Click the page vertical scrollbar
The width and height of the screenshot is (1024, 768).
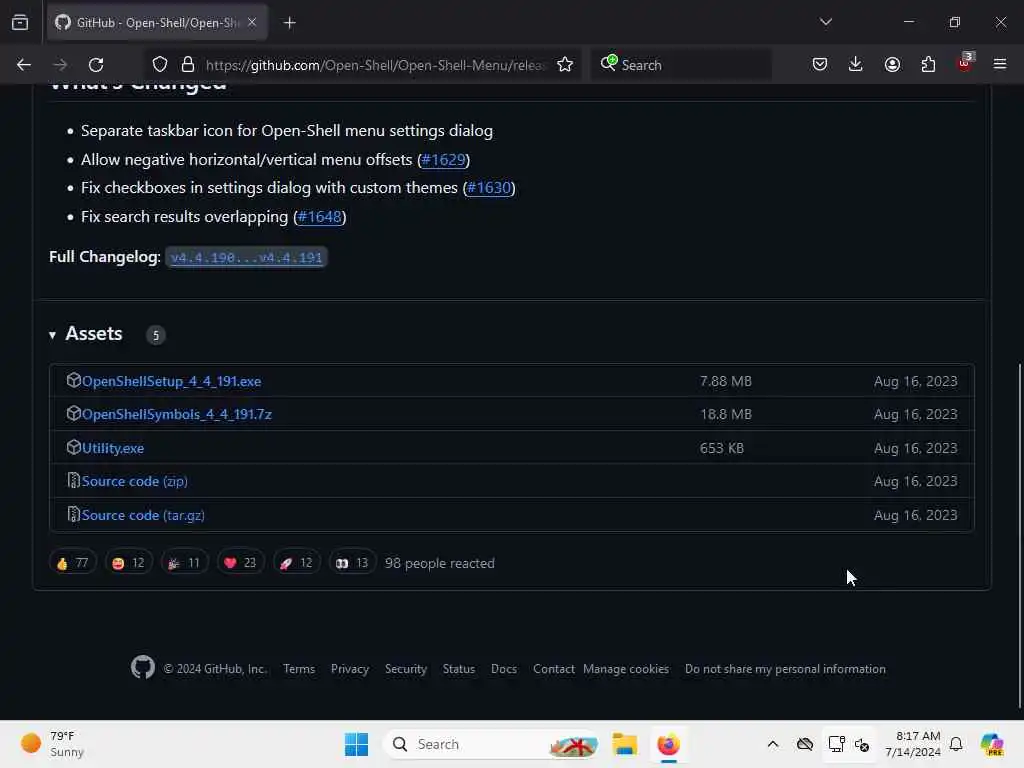1019,536
